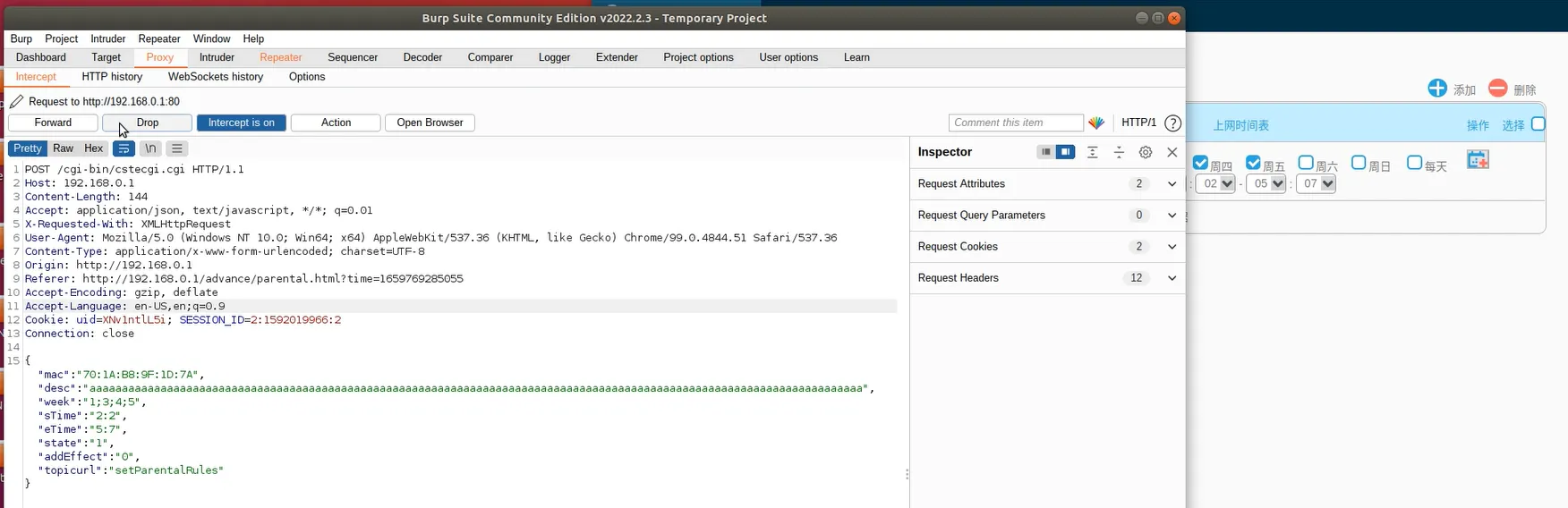The height and width of the screenshot is (508, 1568).
Task: Select the Hex view tab
Action: pyautogui.click(x=94, y=148)
